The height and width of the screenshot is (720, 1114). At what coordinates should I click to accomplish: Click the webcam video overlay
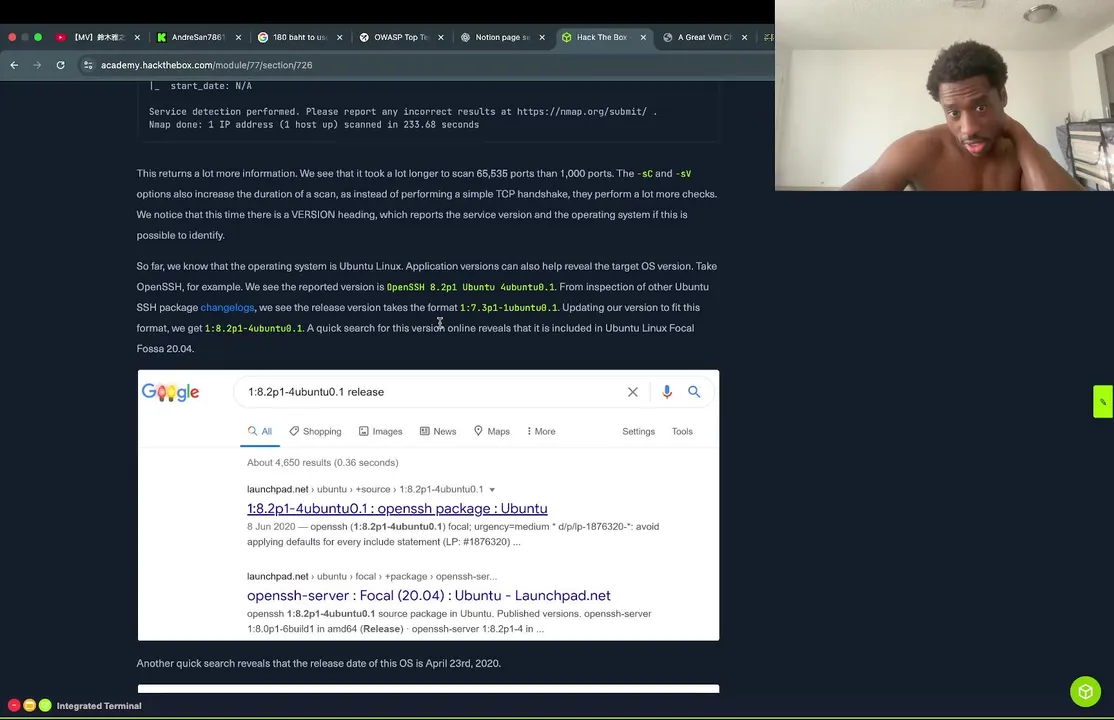(x=944, y=95)
